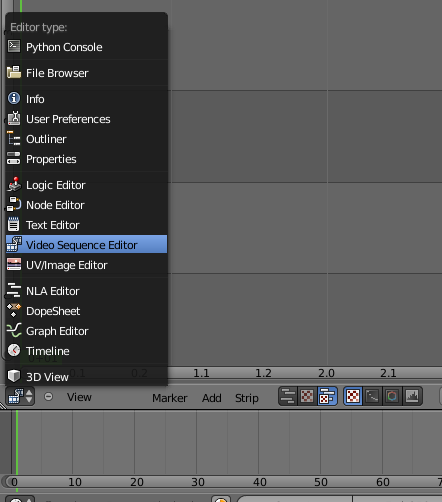Screen dimensions: 442x502
Task: Open the View menu
Action: tap(79, 397)
